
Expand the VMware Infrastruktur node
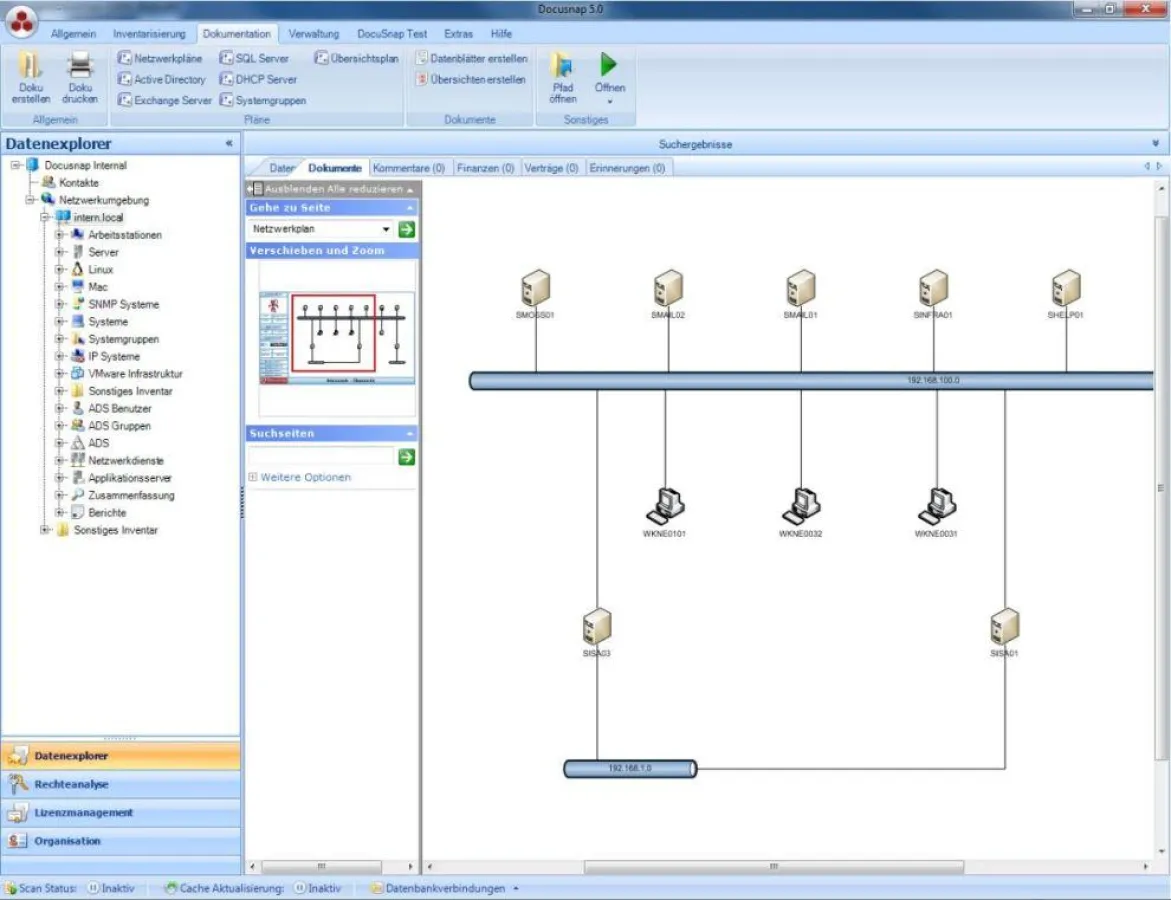click(60, 374)
